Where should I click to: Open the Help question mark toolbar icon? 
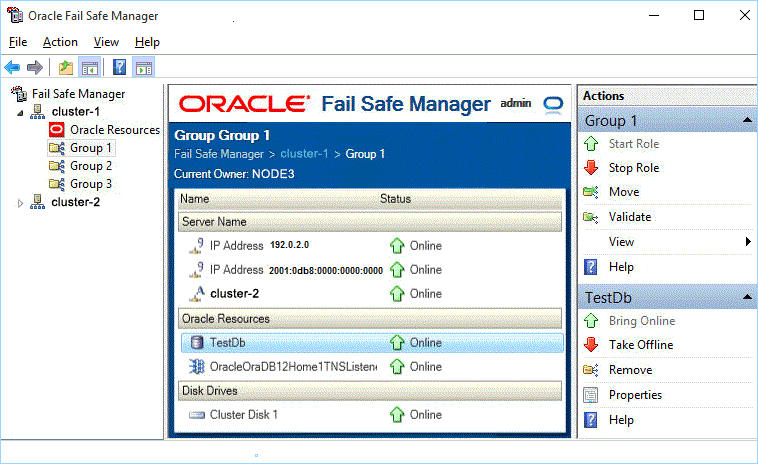[119, 67]
